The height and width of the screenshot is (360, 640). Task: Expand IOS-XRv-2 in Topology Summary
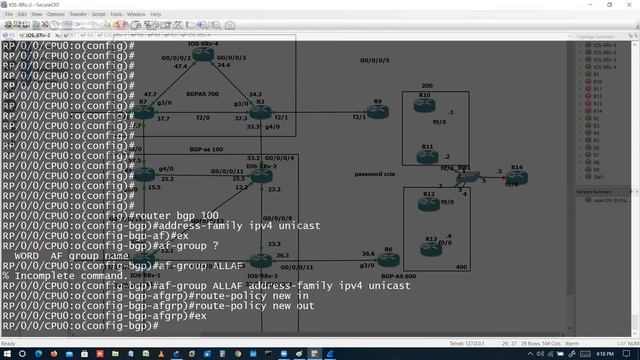pos(580,52)
